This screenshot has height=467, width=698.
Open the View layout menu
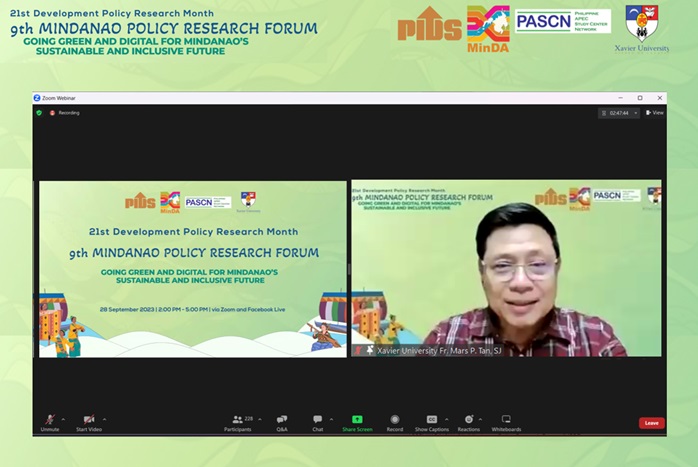point(655,113)
